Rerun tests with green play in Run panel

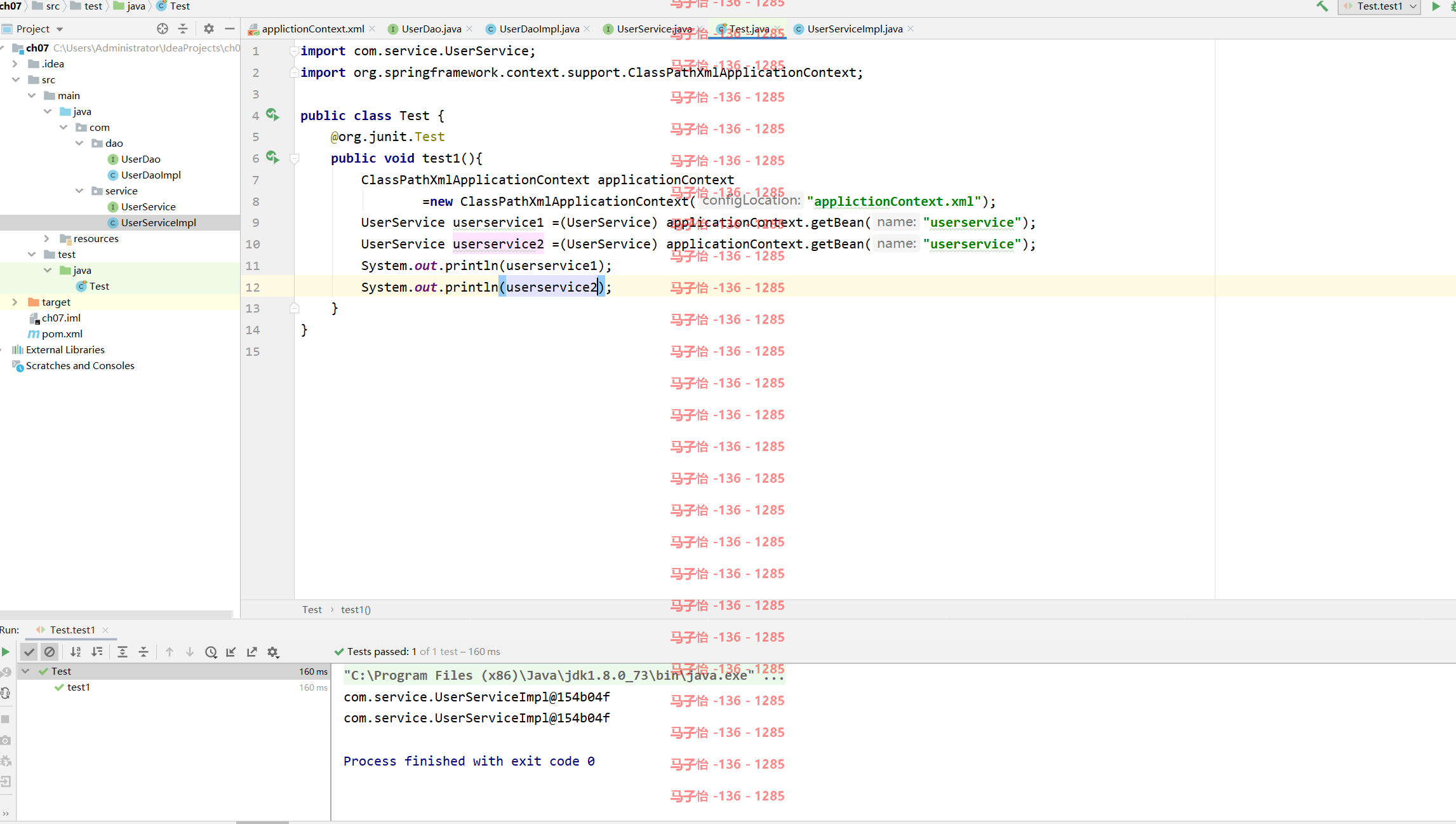tap(6, 651)
